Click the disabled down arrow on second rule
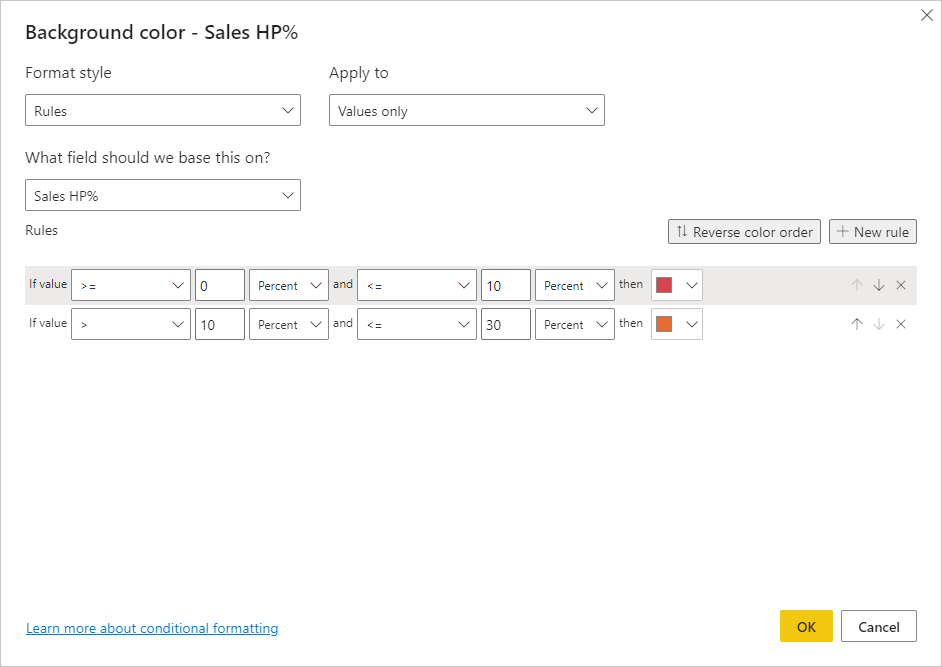This screenshot has height=667, width=942. [x=879, y=324]
